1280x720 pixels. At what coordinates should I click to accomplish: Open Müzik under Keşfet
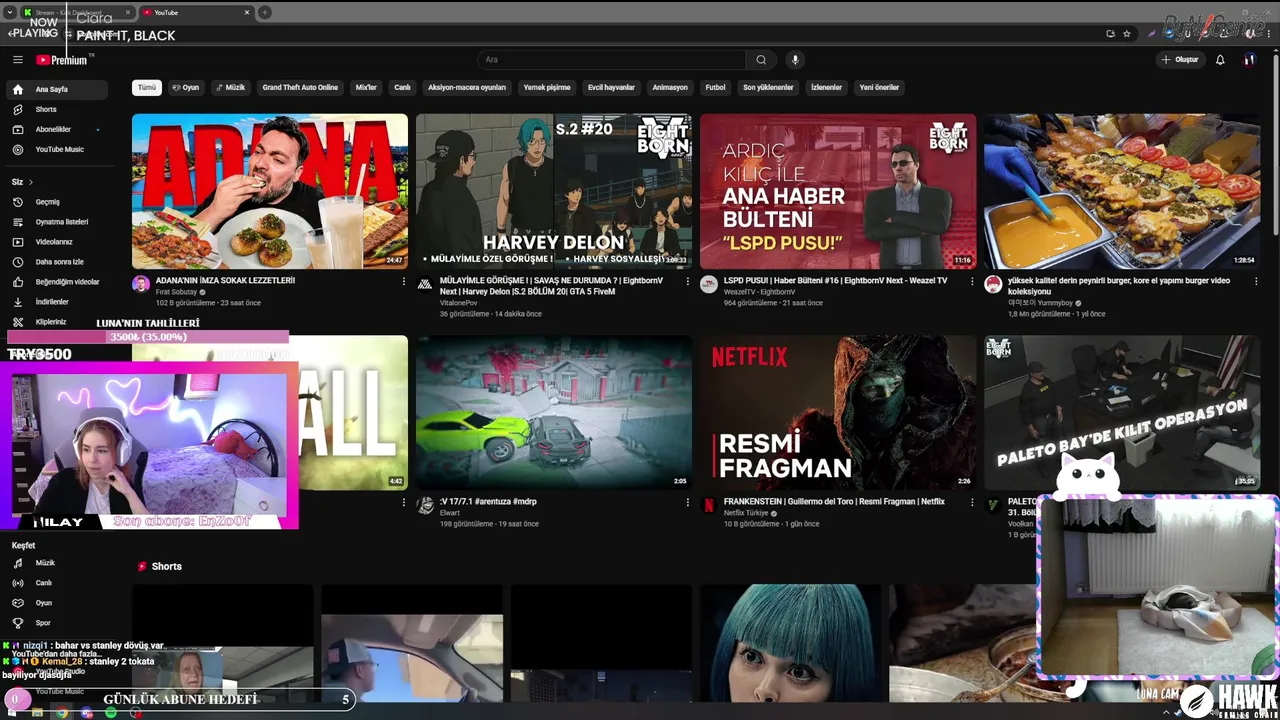tap(57, 563)
